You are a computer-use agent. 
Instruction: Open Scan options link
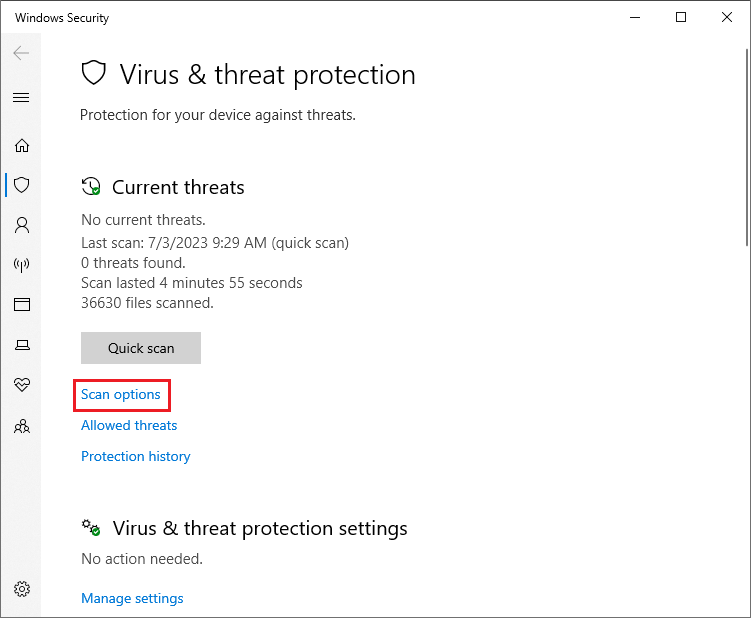pos(121,394)
